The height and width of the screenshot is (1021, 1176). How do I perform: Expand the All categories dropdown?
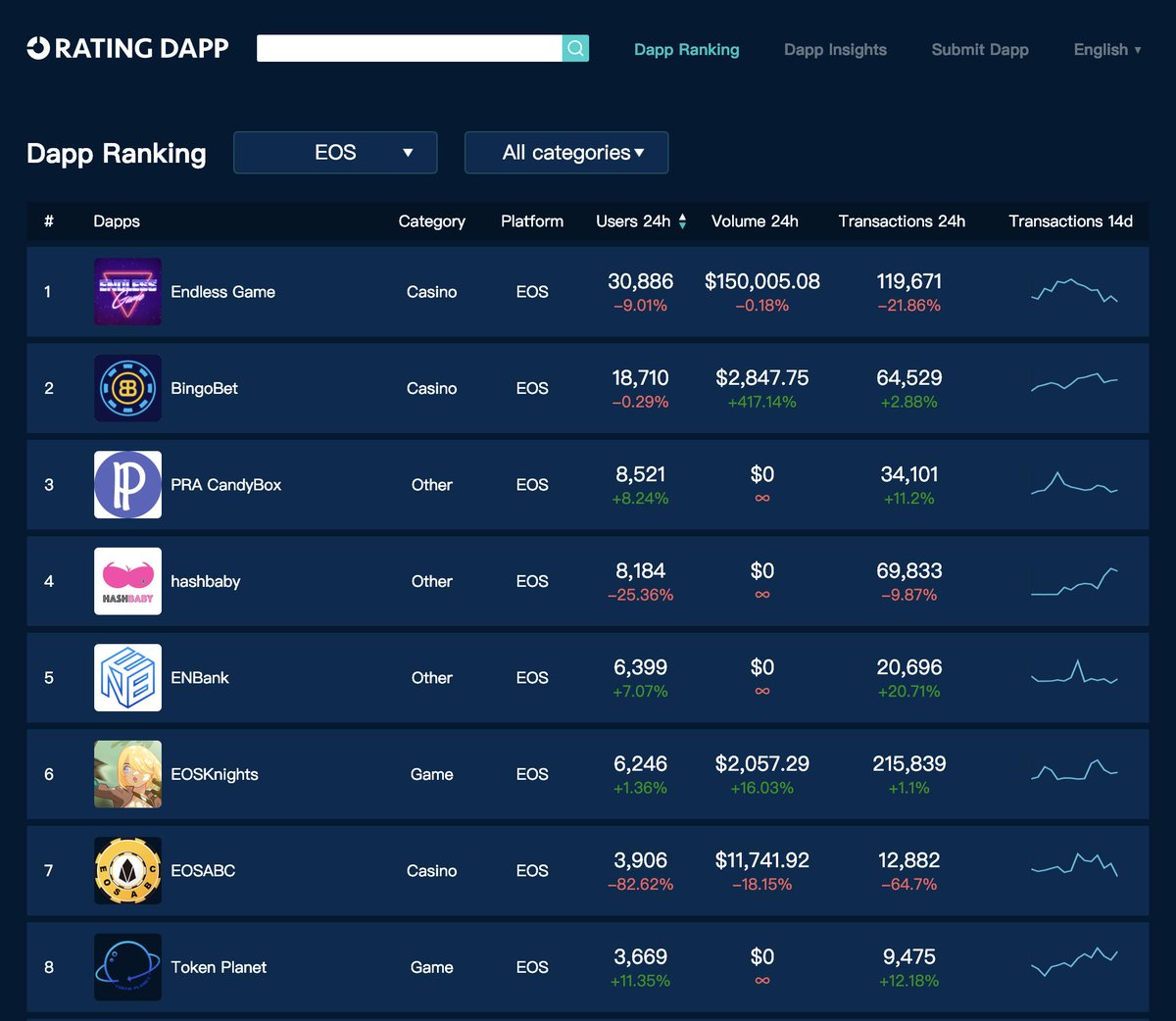[566, 153]
